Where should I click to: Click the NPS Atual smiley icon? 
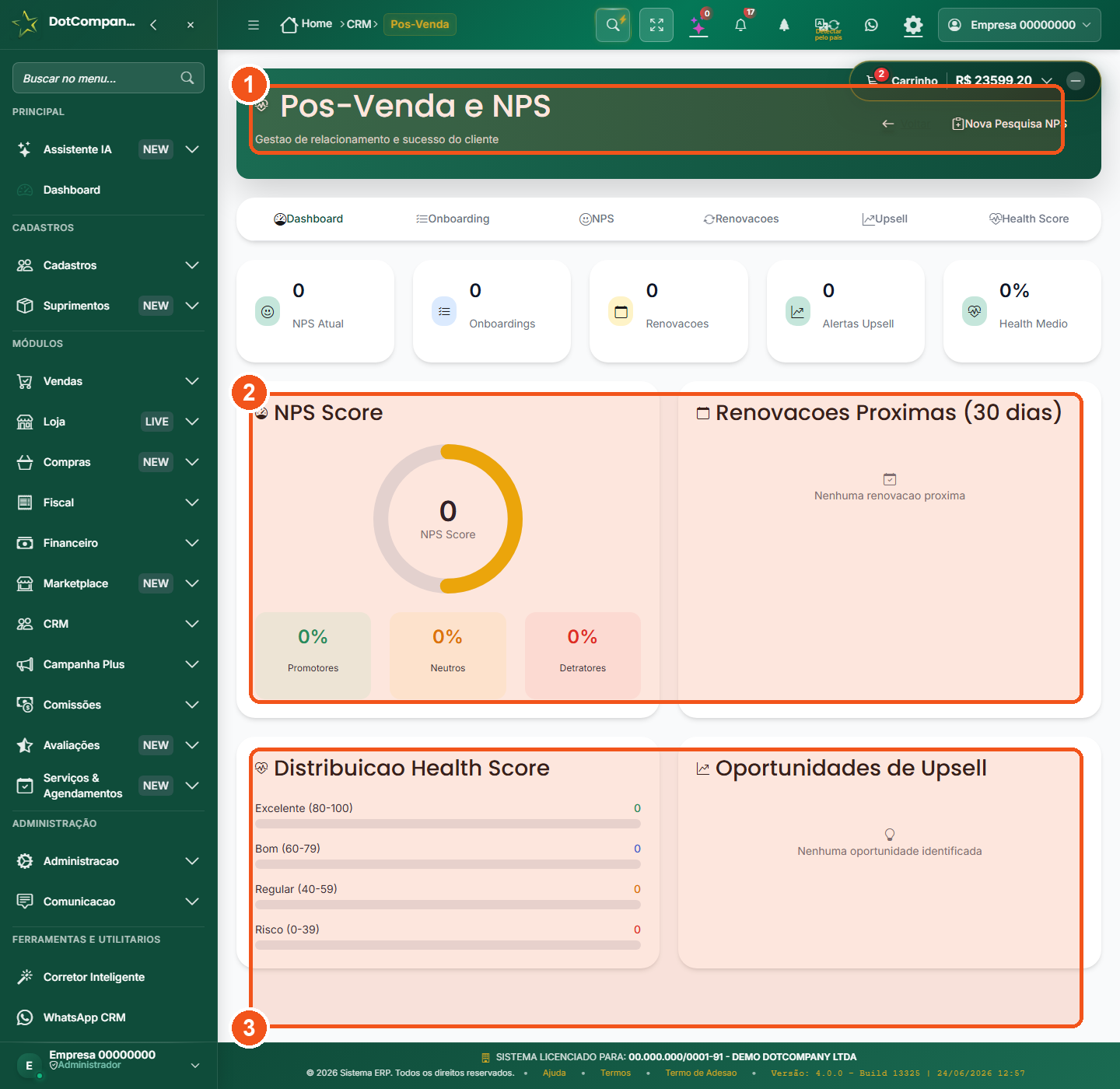[x=268, y=311]
